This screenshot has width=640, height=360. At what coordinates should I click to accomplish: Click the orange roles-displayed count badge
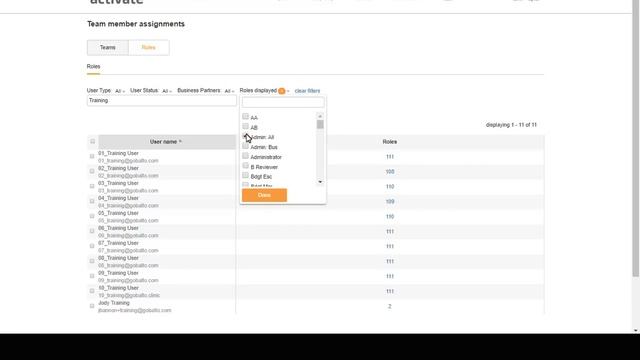(282, 91)
